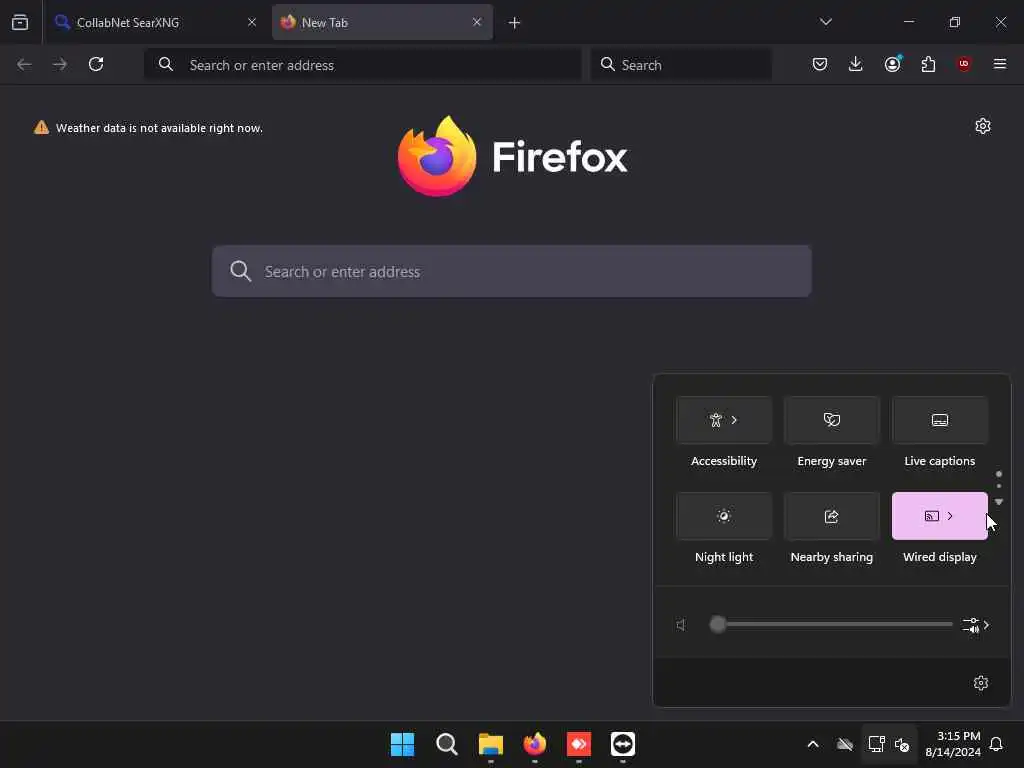
Task: Click the volume slider thumb
Action: tap(718, 624)
